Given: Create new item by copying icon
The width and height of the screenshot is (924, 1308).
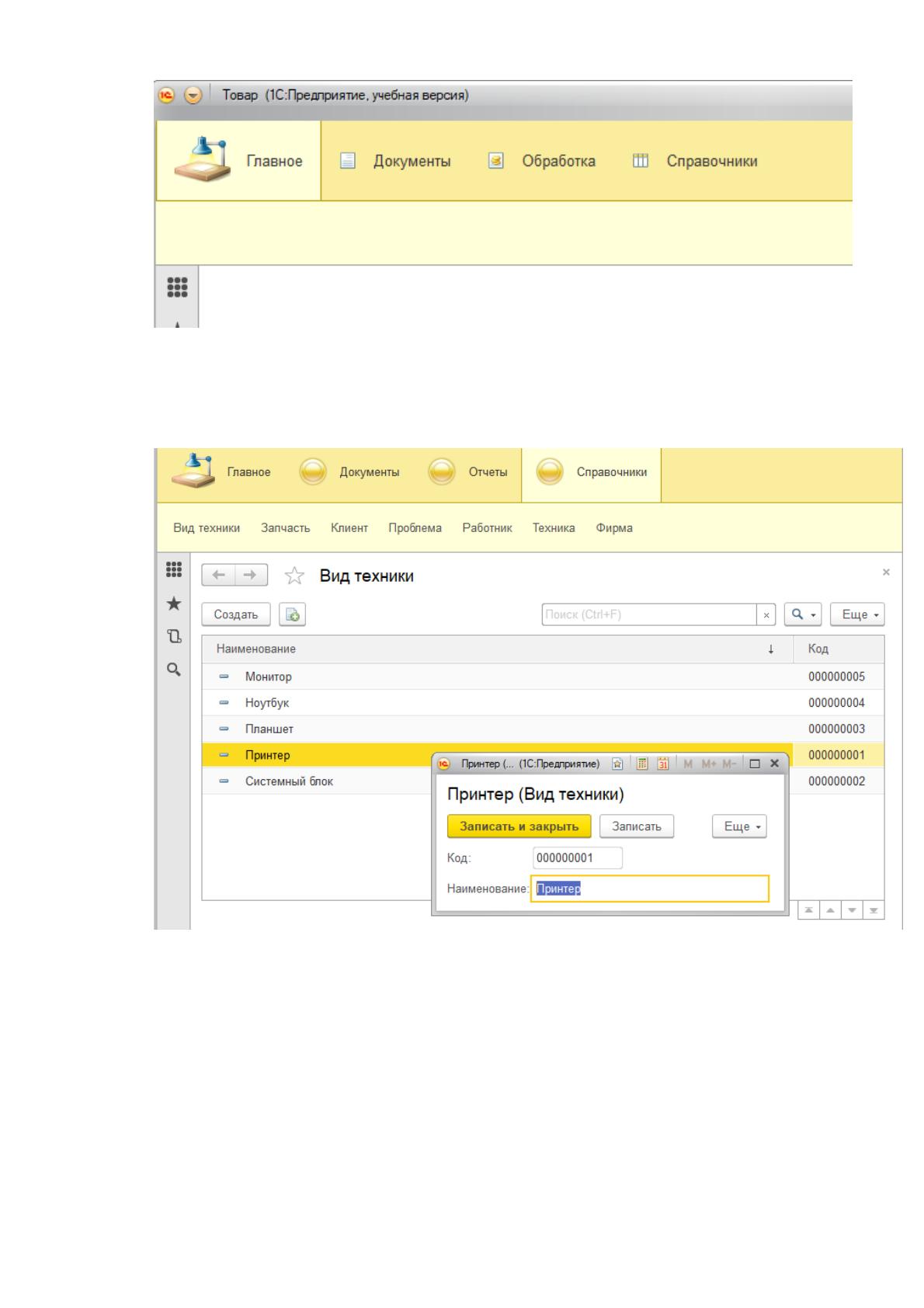Looking at the screenshot, I should point(293,614).
